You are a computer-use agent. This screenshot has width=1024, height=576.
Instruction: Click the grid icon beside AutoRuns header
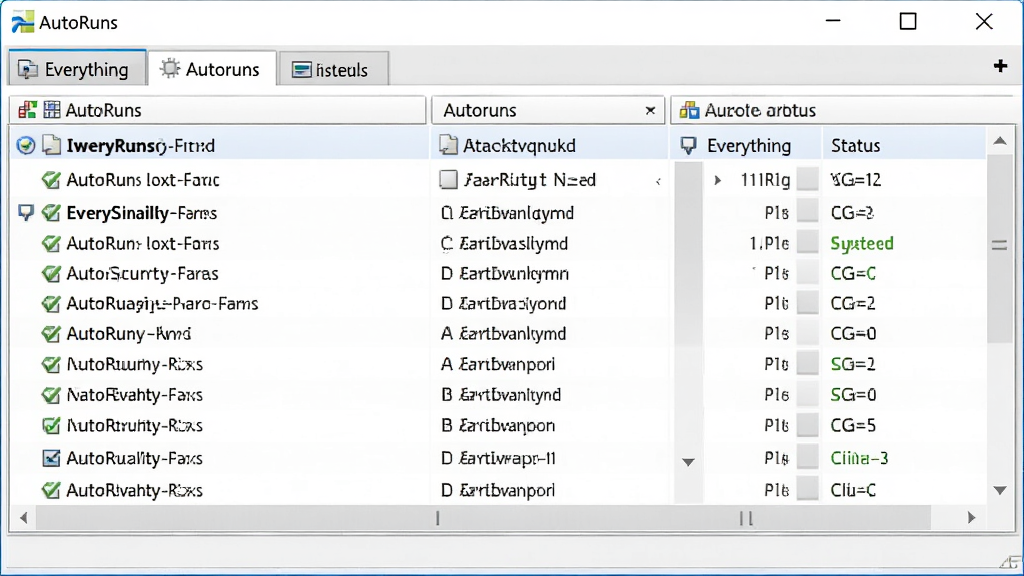pyautogui.click(x=52, y=110)
